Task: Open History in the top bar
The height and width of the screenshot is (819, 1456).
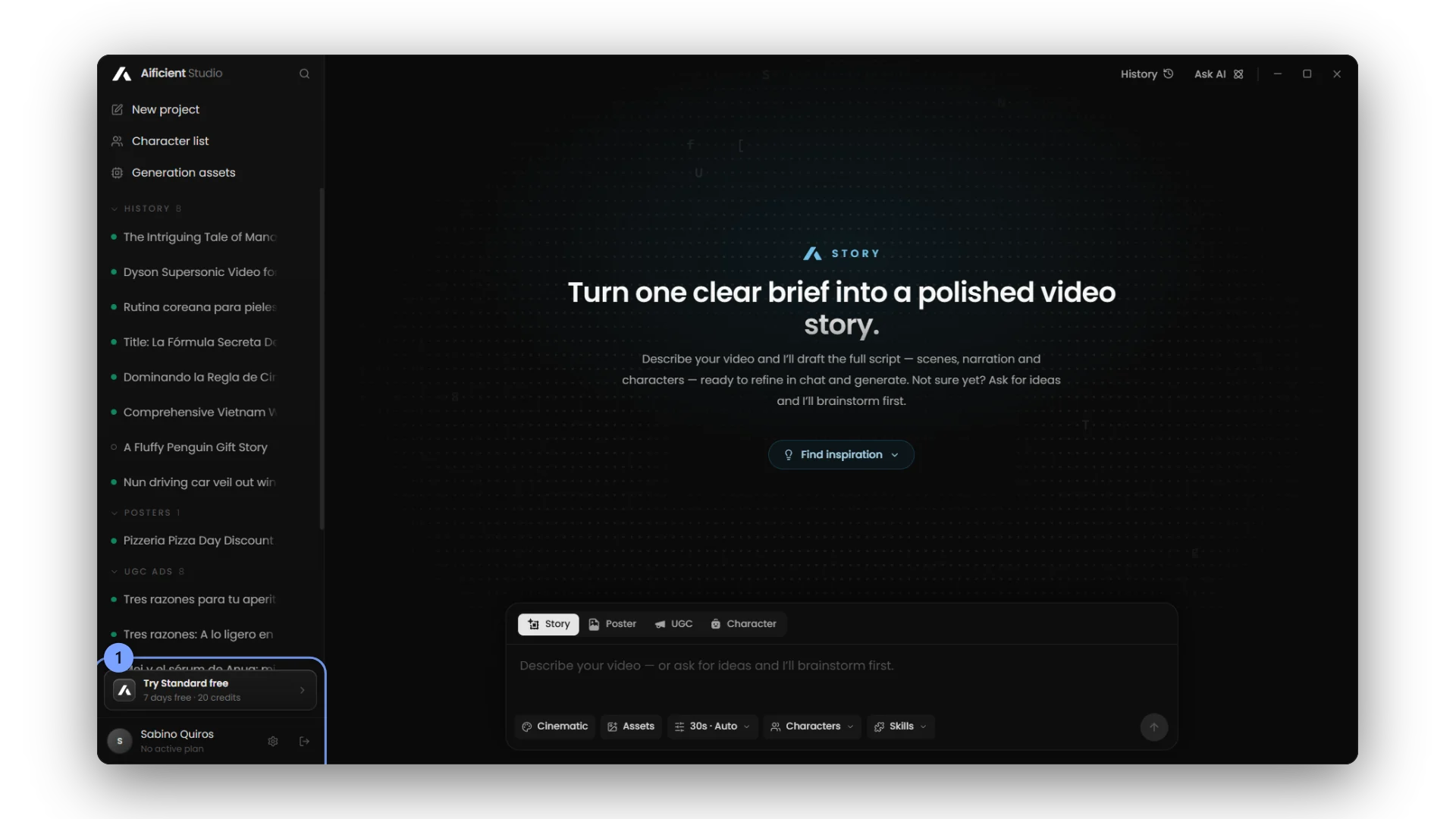Action: [1147, 74]
